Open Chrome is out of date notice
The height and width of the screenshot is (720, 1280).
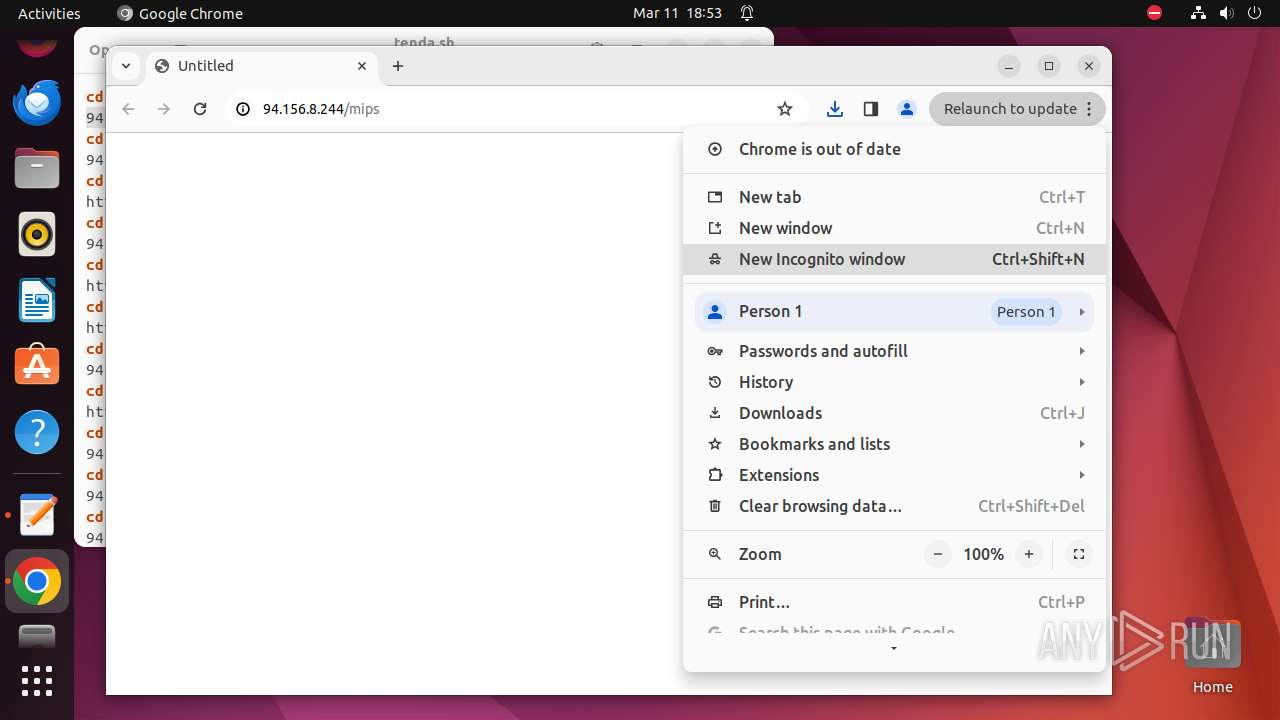pyautogui.click(x=895, y=149)
